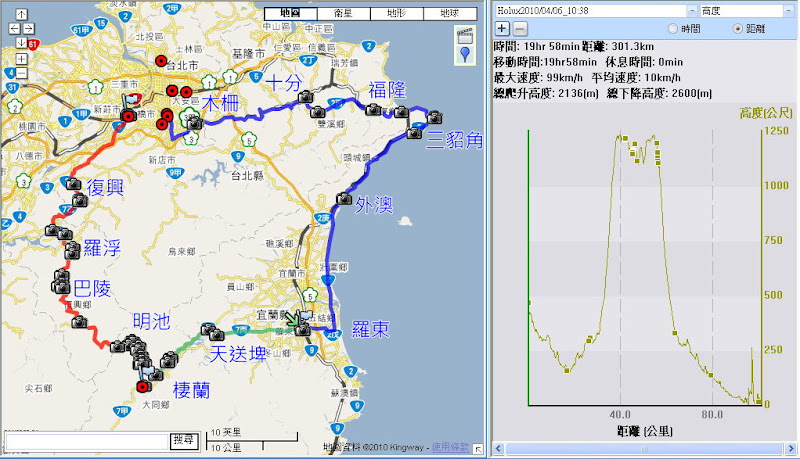800x459 pixels.
Task: Click the 總爬升高度: 2136(m) text
Action: [x=546, y=93]
